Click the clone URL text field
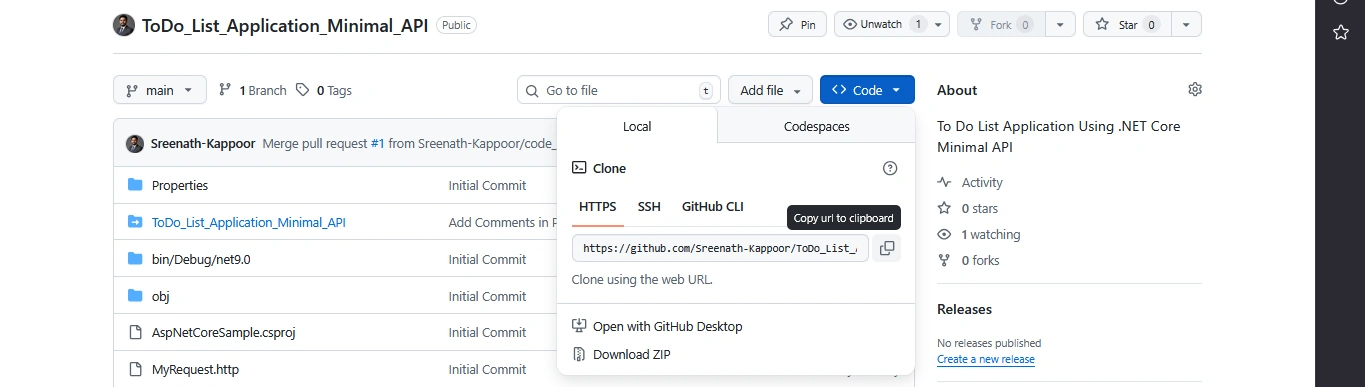Screen dimensions: 1365x387 point(720,248)
